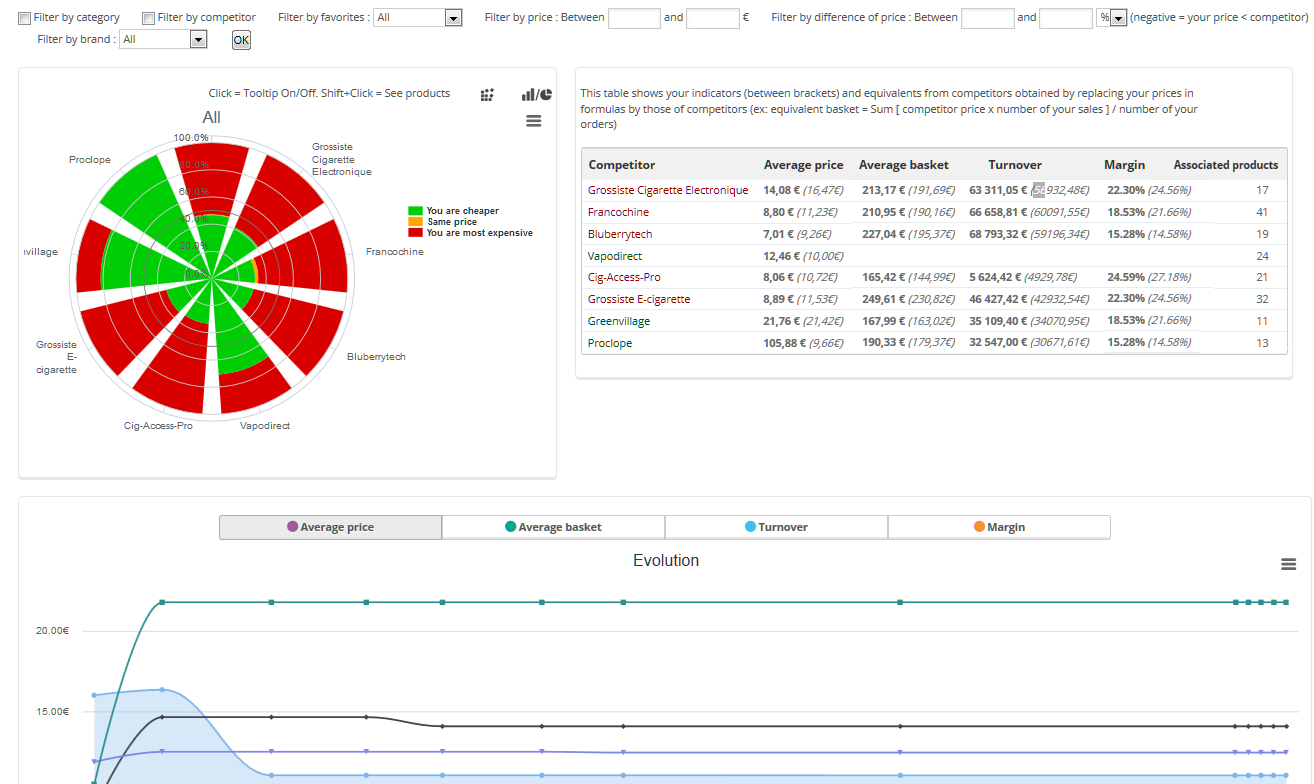Enable Filter by category checkbox
The width and height of the screenshot is (1314, 784).
[x=25, y=17]
